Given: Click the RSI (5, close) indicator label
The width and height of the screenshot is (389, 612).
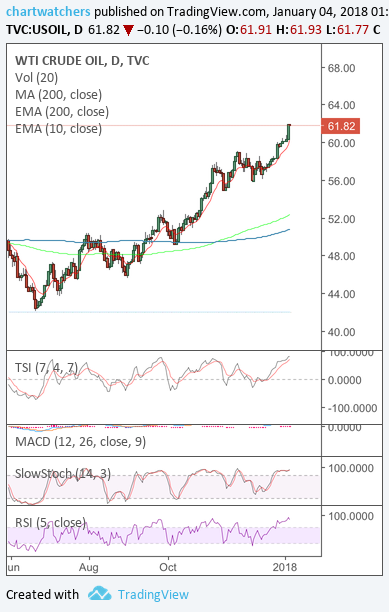Looking at the screenshot, I should point(50,522).
